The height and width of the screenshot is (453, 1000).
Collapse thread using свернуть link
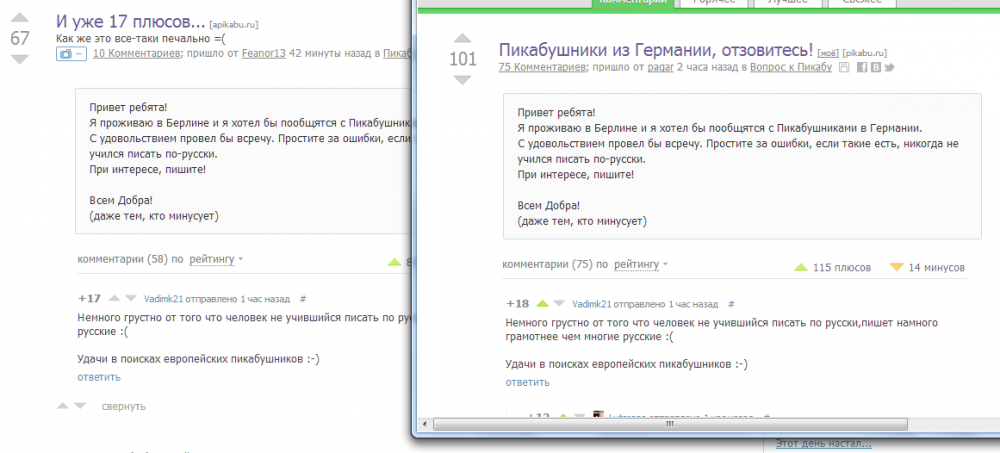[x=123, y=406]
